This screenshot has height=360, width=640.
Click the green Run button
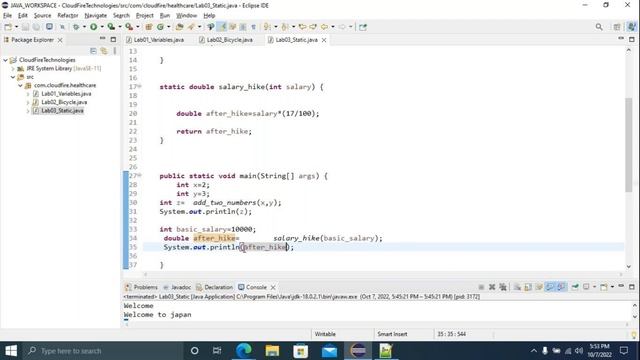pos(93,27)
